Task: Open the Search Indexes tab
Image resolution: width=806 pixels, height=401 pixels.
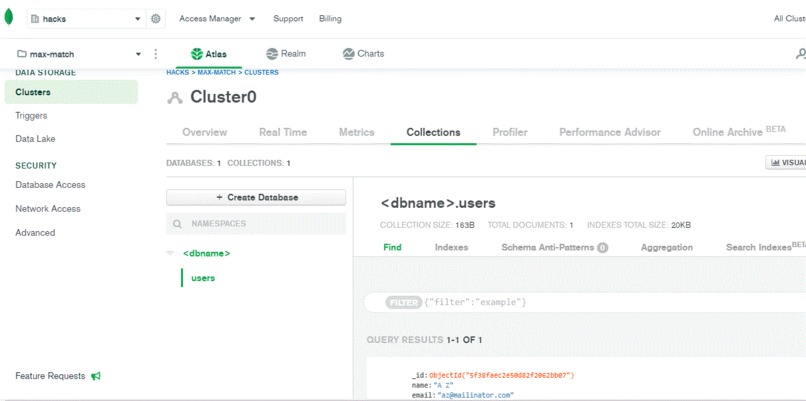Action: [765, 246]
